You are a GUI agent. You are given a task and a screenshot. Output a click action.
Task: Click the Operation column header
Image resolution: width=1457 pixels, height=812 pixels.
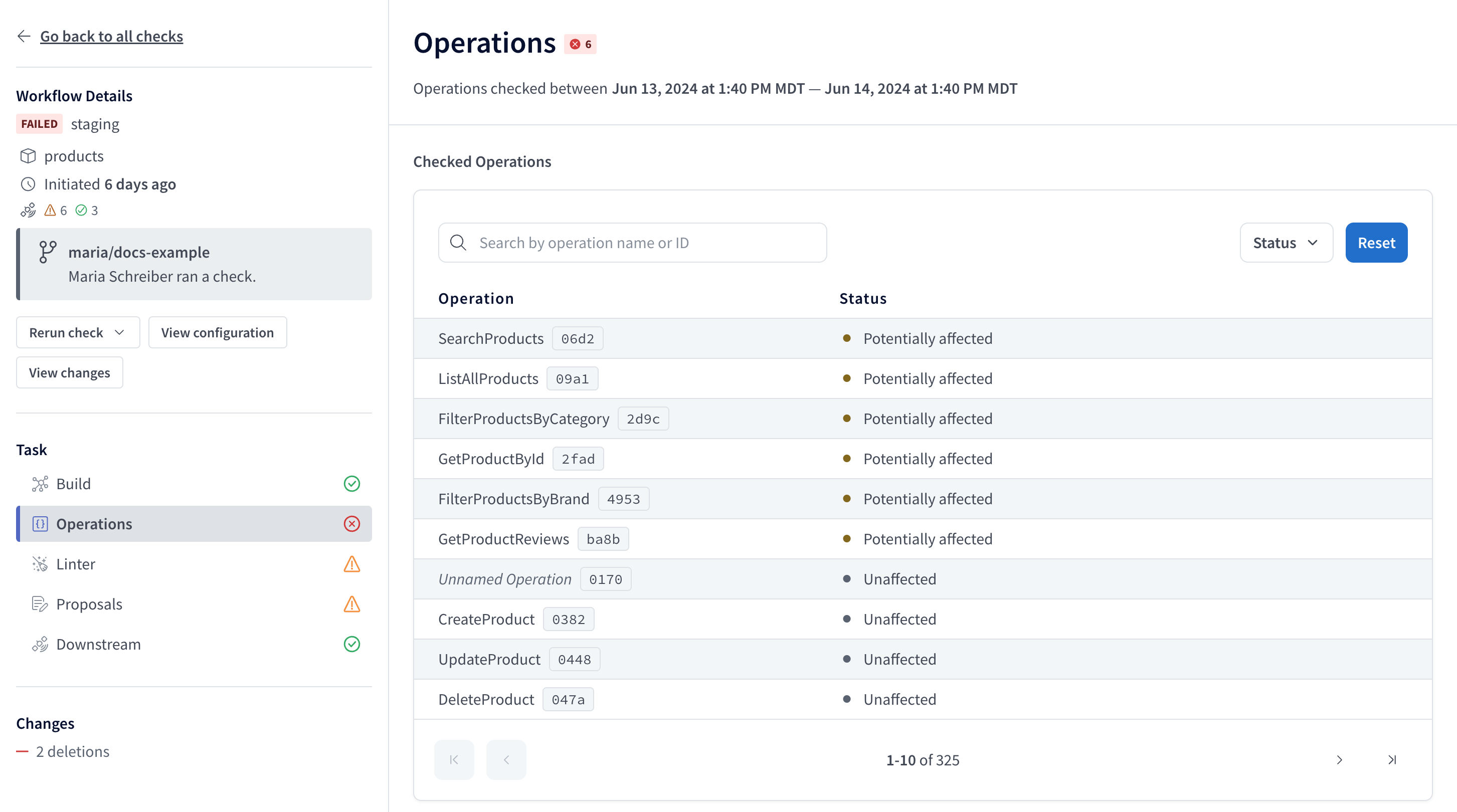point(476,299)
